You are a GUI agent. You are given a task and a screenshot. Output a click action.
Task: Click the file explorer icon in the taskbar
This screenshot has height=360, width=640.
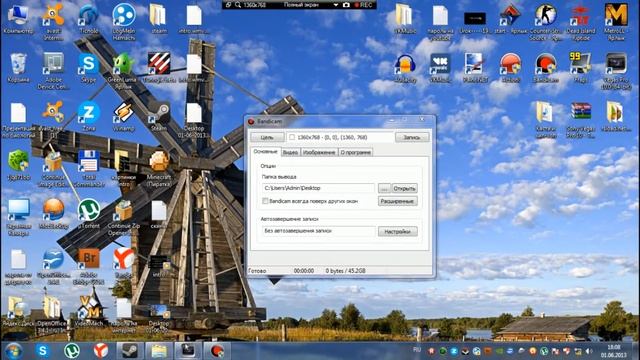159,351
